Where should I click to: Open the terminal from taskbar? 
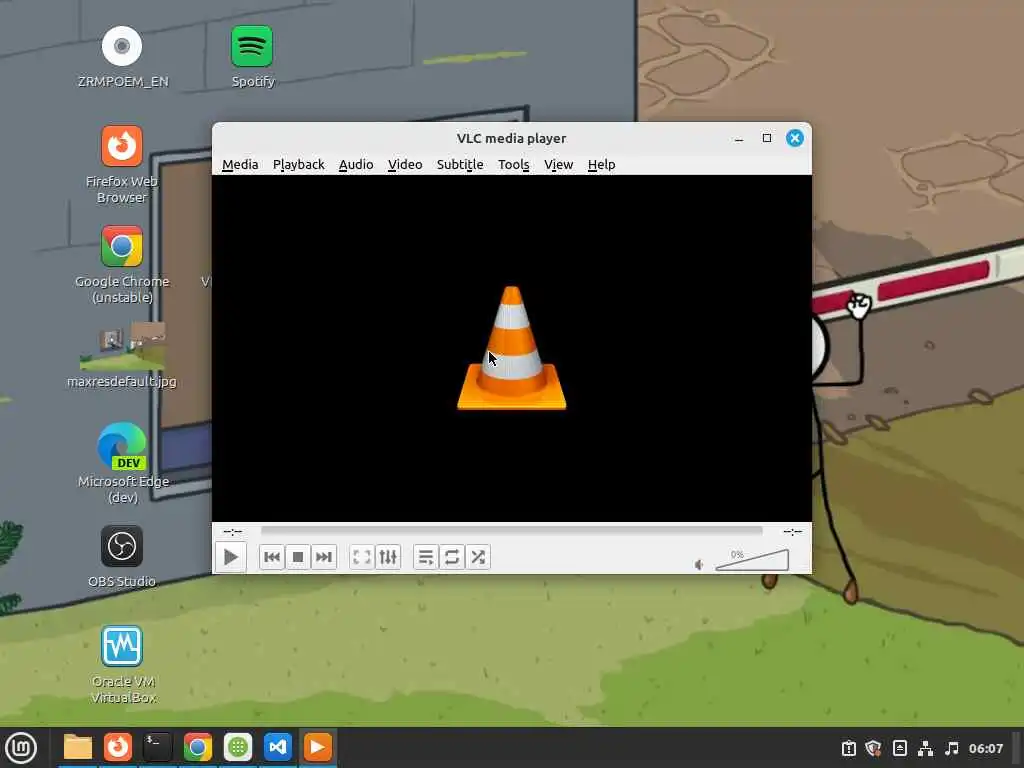pos(157,747)
